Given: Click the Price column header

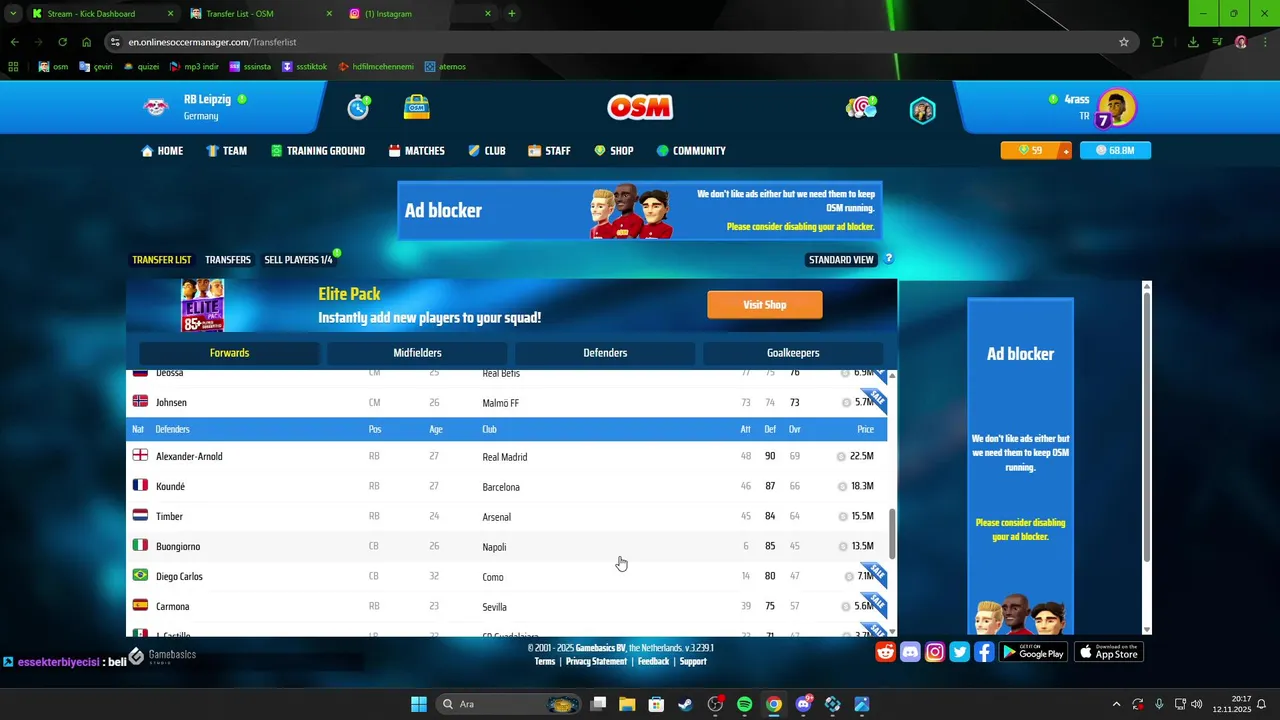Looking at the screenshot, I should [865, 429].
